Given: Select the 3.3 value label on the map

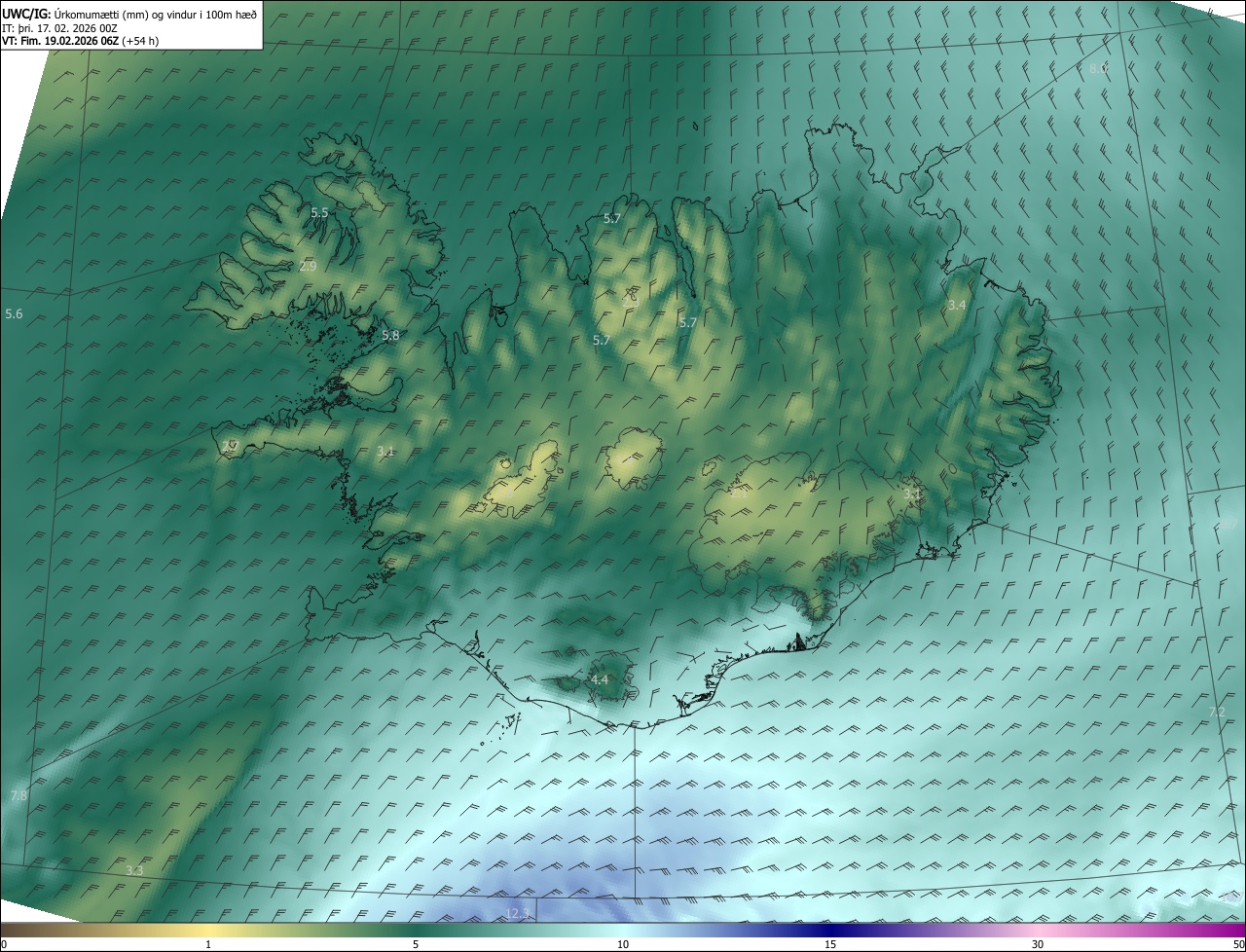Looking at the screenshot, I should tap(134, 870).
